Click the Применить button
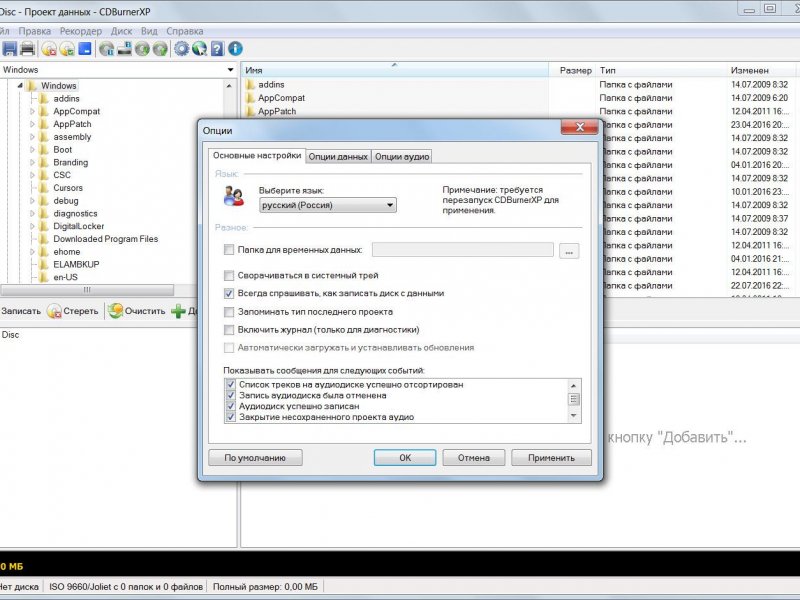This screenshot has height=600, width=800. pyautogui.click(x=552, y=458)
